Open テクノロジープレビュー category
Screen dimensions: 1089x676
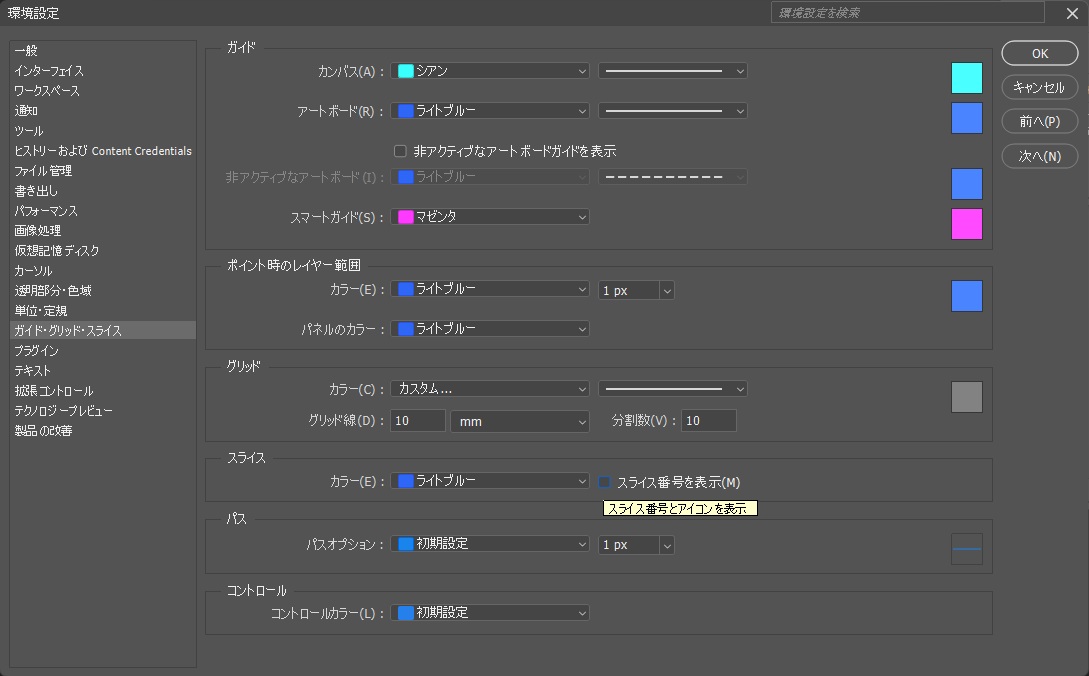click(x=103, y=411)
